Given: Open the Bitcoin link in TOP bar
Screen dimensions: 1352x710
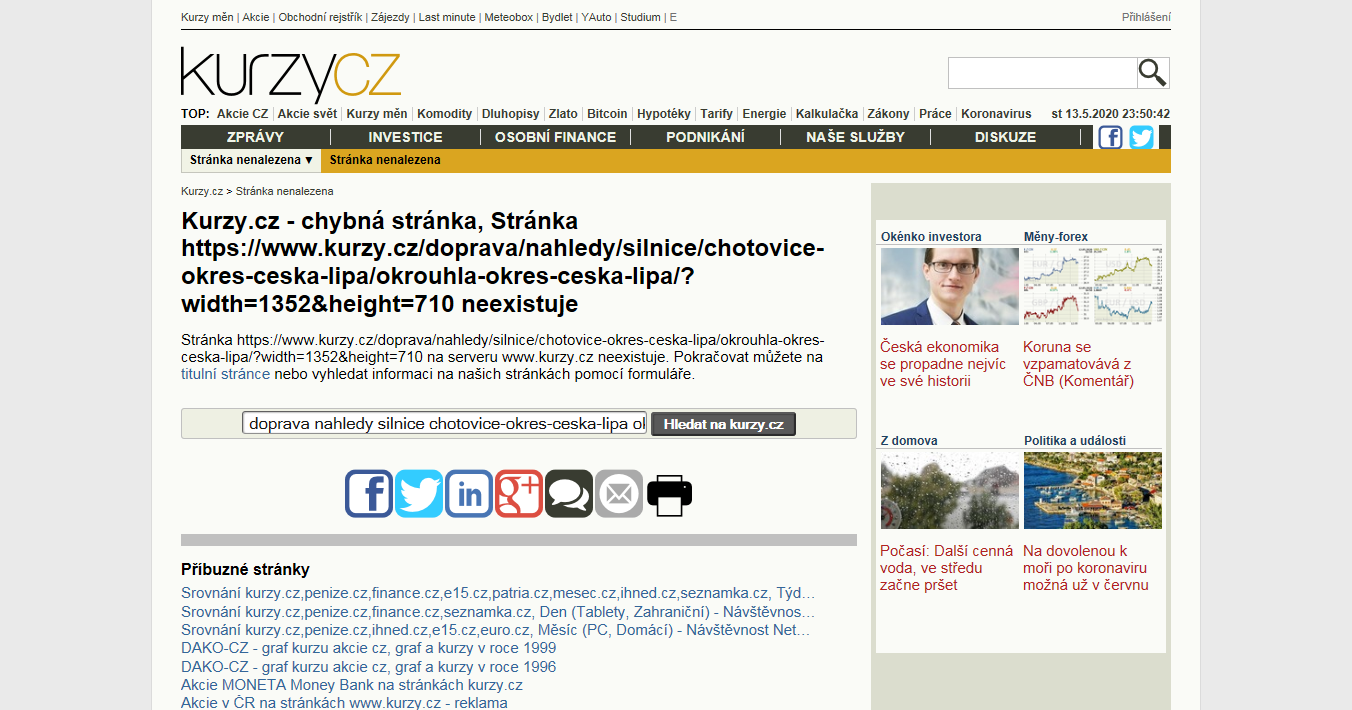Looking at the screenshot, I should coord(607,114).
